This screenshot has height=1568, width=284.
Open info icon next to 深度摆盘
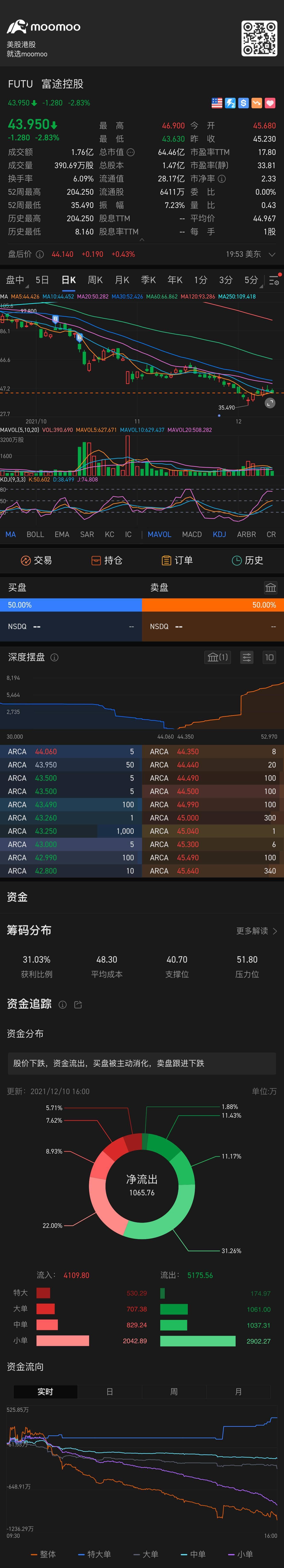[x=54, y=657]
